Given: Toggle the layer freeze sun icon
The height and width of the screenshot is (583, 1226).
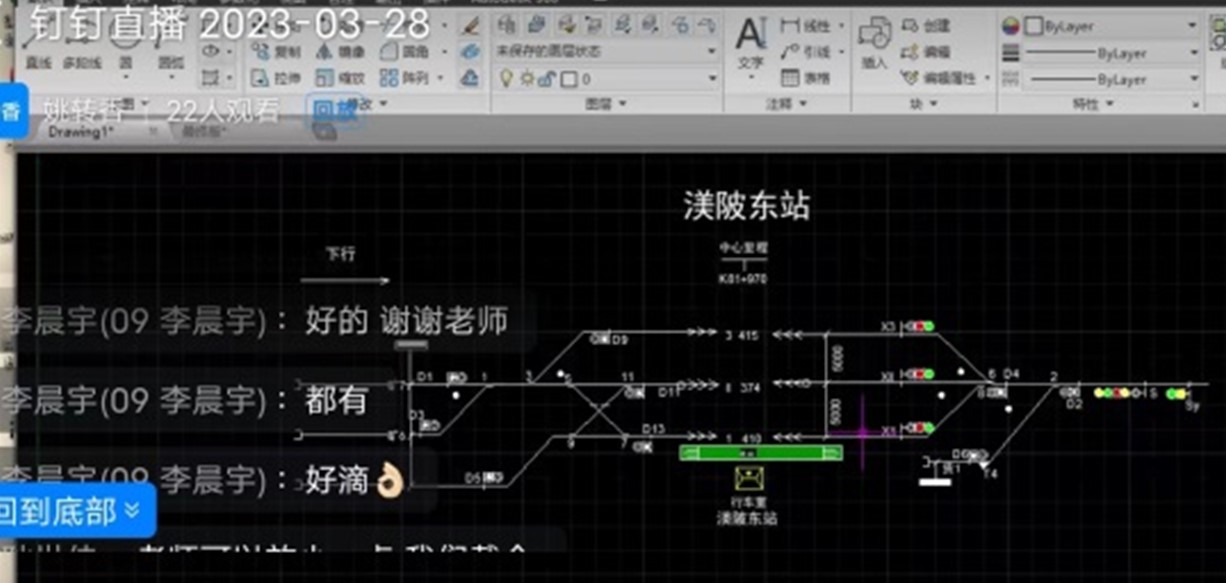Looking at the screenshot, I should 527,78.
